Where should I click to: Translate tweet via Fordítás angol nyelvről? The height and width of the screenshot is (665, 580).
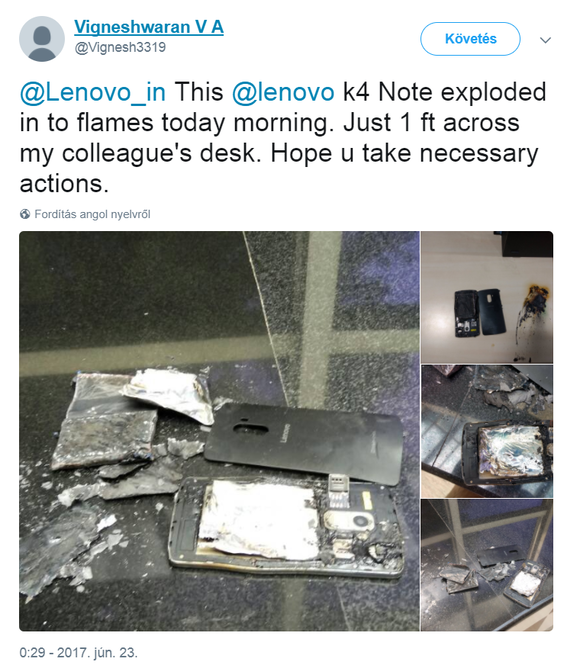92,214
